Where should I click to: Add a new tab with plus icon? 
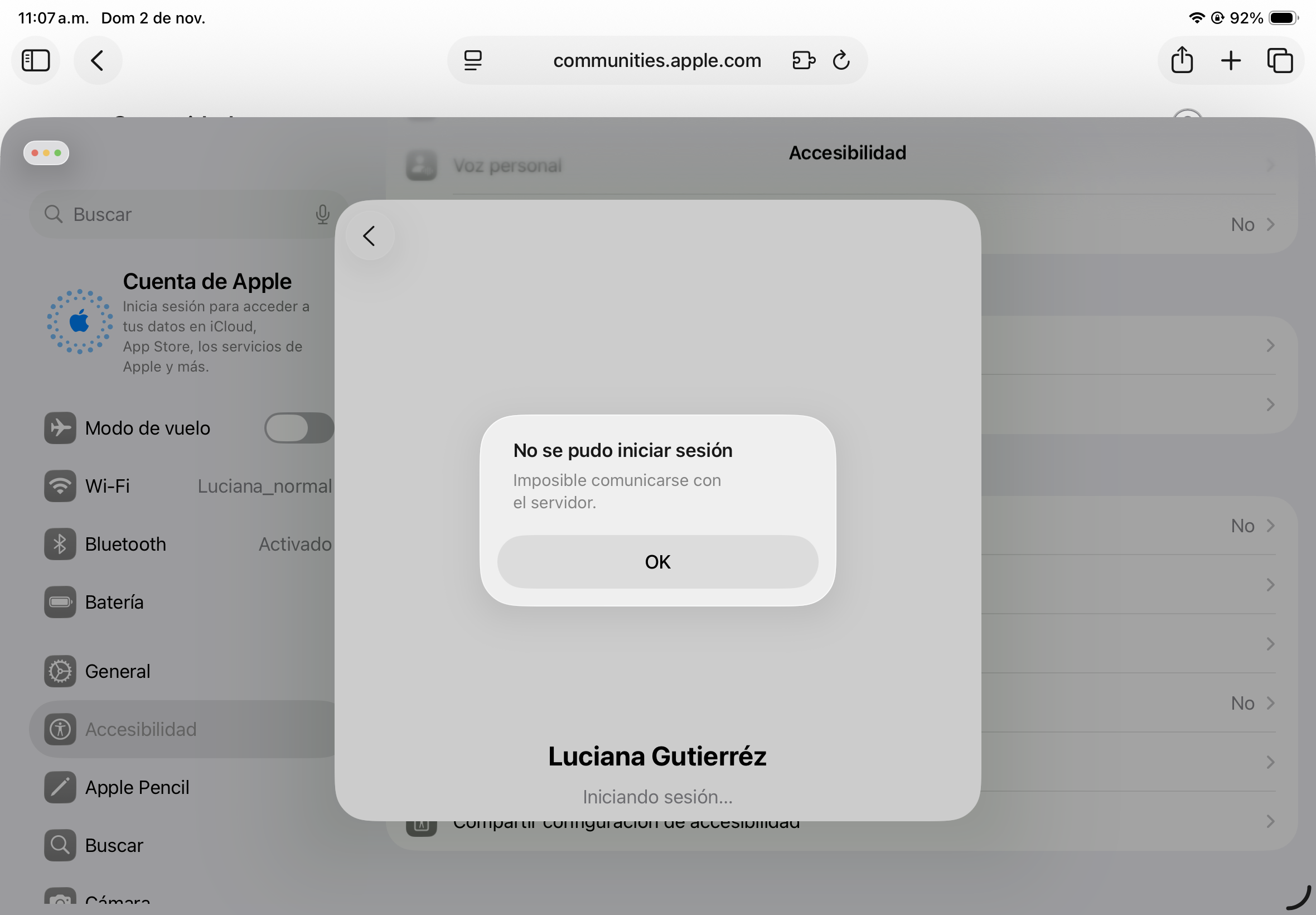(1230, 61)
